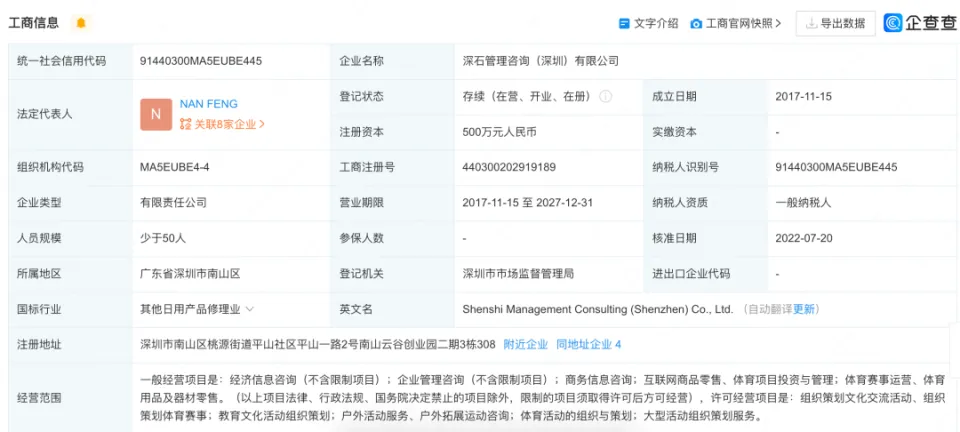Open NAN FENG's profile link
This screenshot has width=960, height=432.
[208, 103]
